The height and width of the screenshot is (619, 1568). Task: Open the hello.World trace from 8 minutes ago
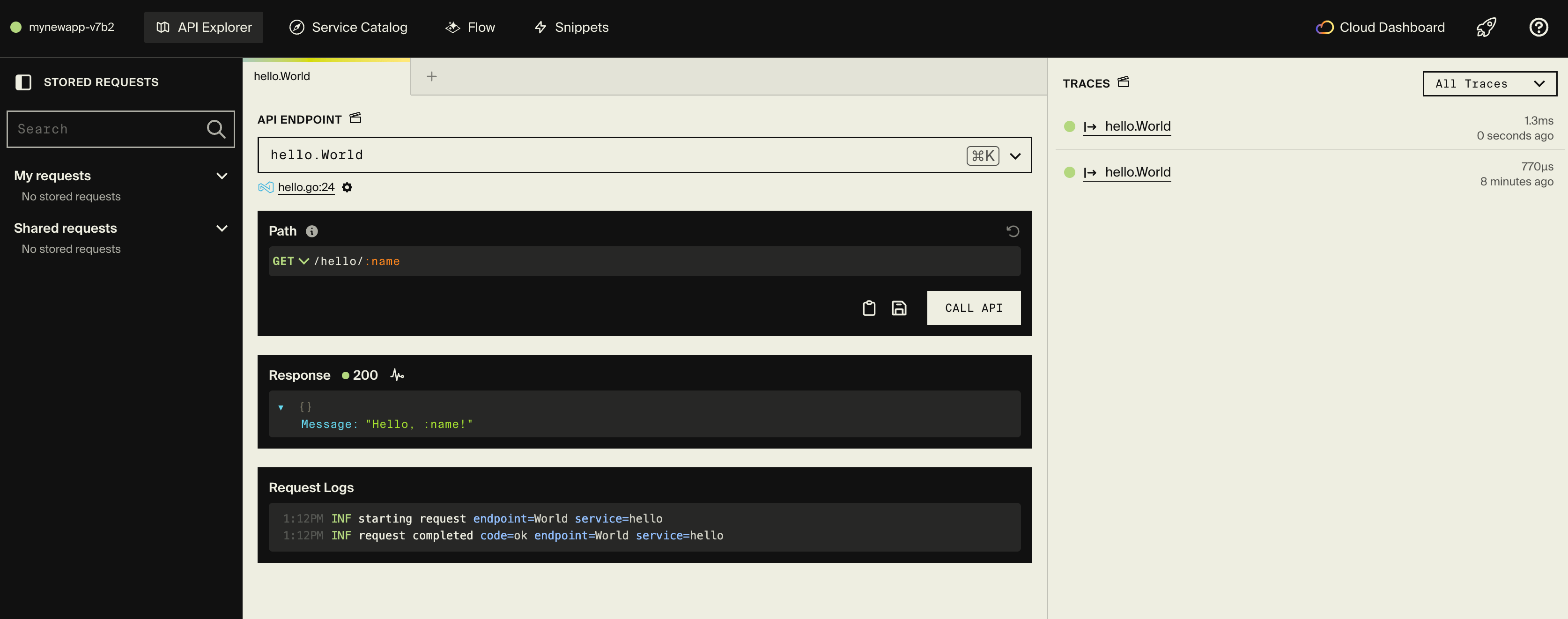pos(1138,172)
